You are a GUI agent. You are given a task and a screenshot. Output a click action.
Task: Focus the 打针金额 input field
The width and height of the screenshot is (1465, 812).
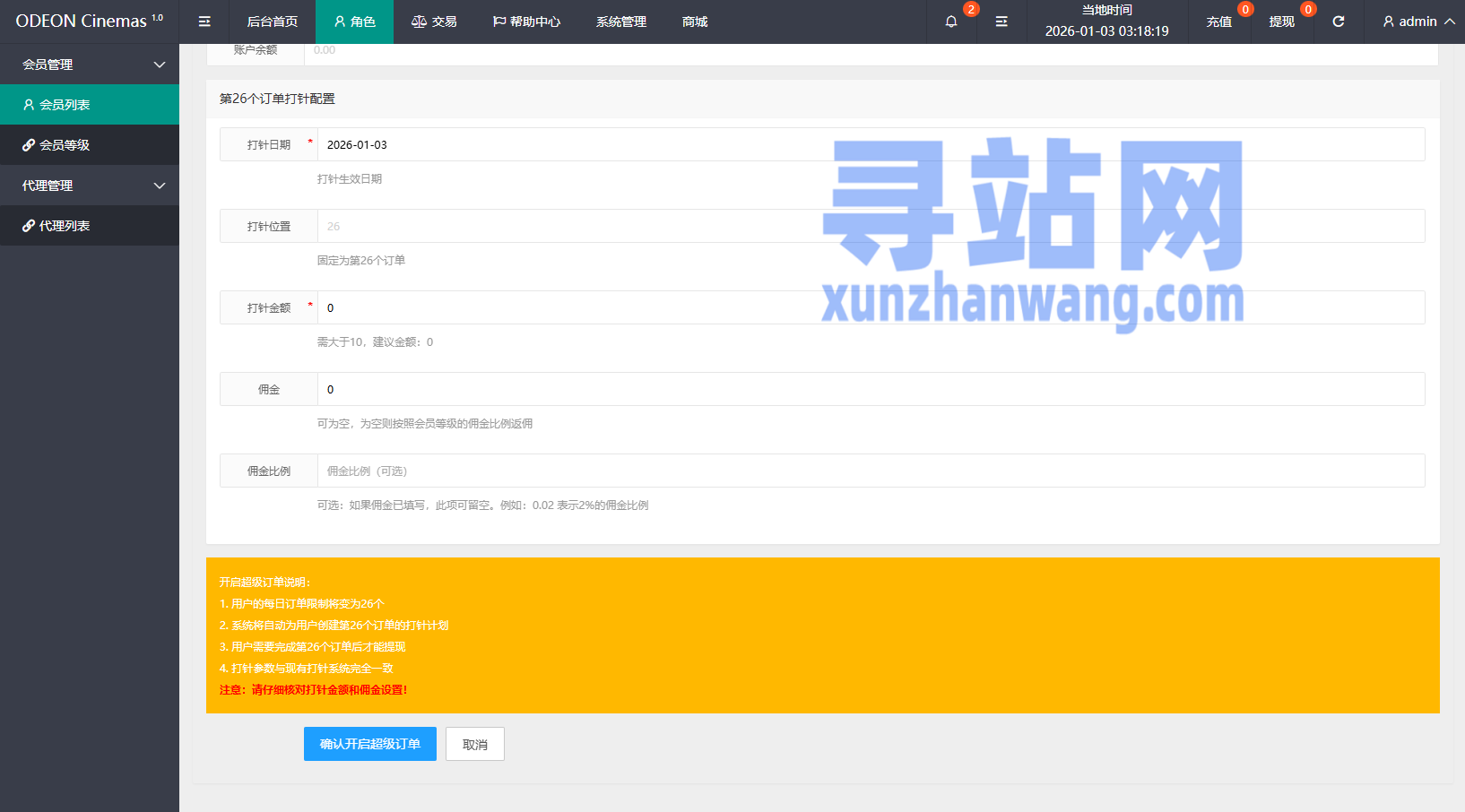(x=870, y=307)
